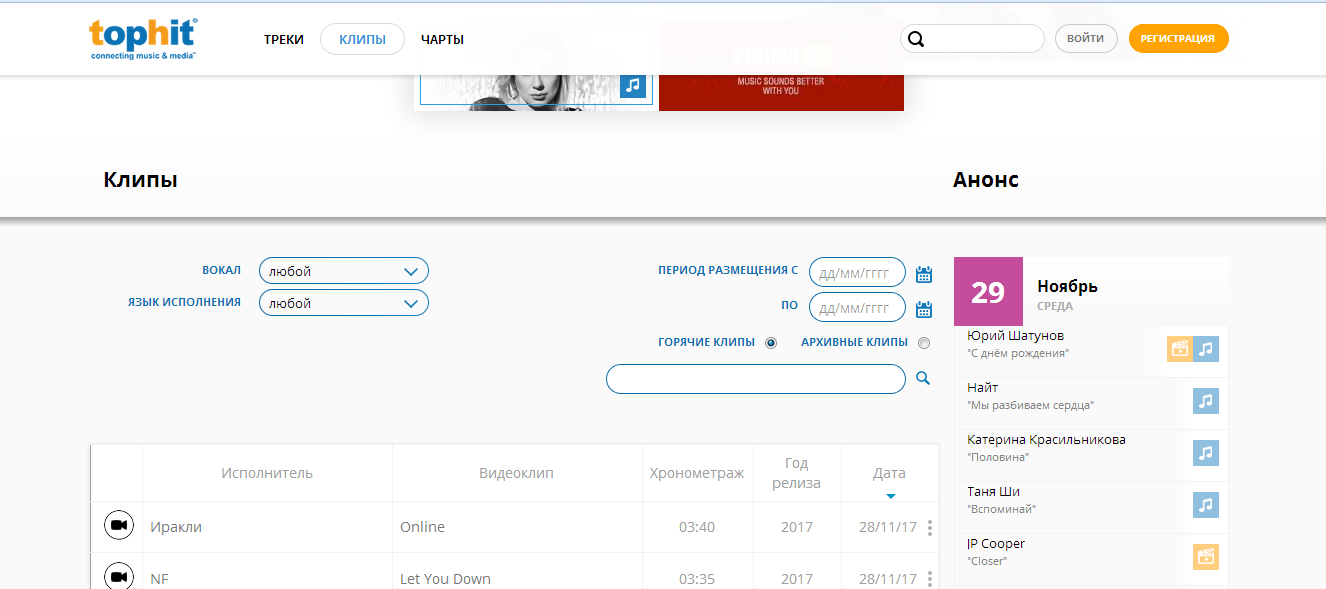Open the 'Треки' menu item
1326x589 pixels.
[x=284, y=39]
